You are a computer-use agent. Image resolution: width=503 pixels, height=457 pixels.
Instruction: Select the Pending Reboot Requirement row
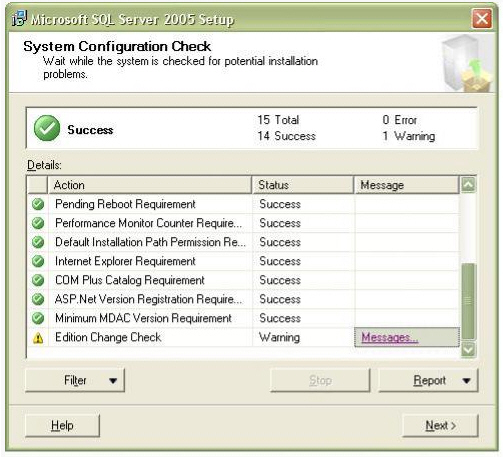(243, 204)
